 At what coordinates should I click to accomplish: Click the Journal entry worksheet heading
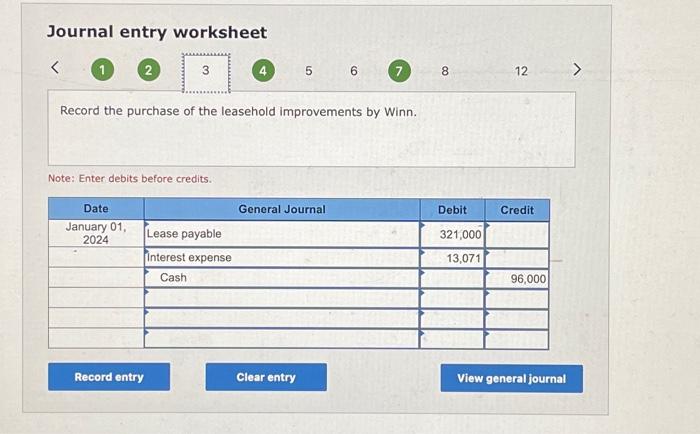[x=157, y=32]
